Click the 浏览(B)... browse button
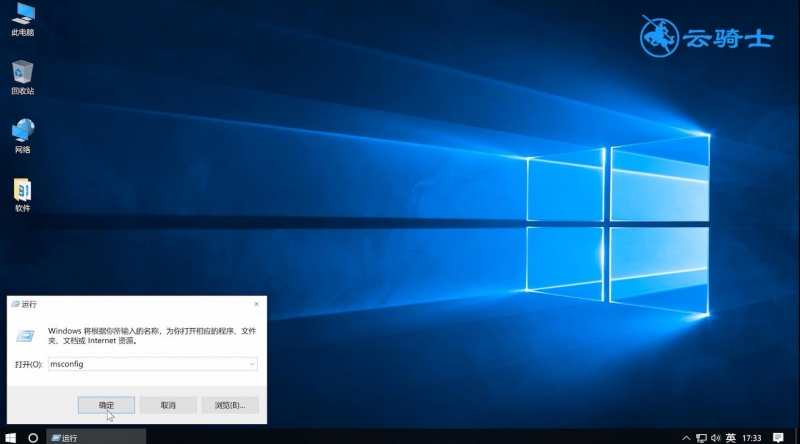Image resolution: width=800 pixels, height=444 pixels. click(x=230, y=405)
